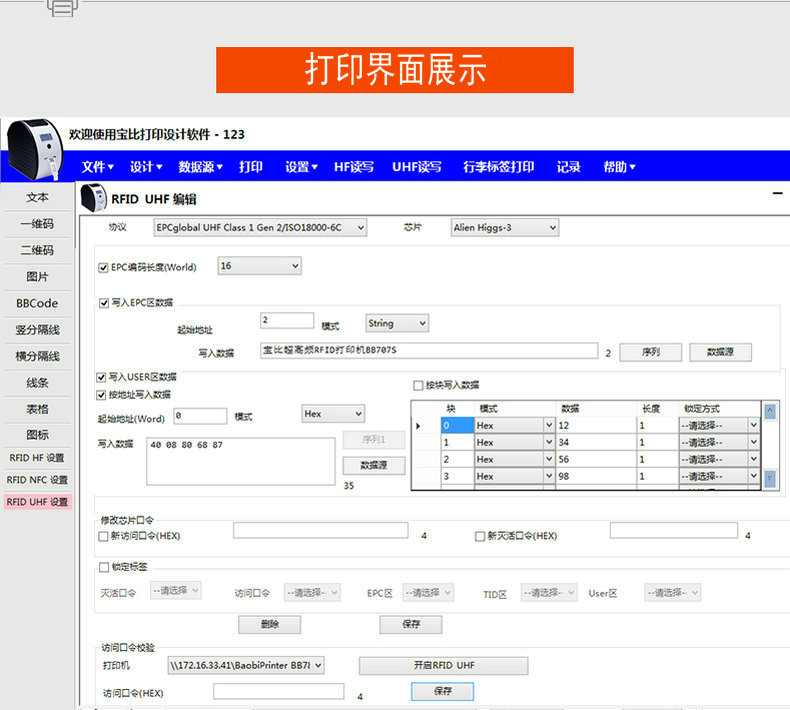The width and height of the screenshot is (790, 710).
Task: Enable the 锁定标签 checkbox
Action: coord(104,567)
